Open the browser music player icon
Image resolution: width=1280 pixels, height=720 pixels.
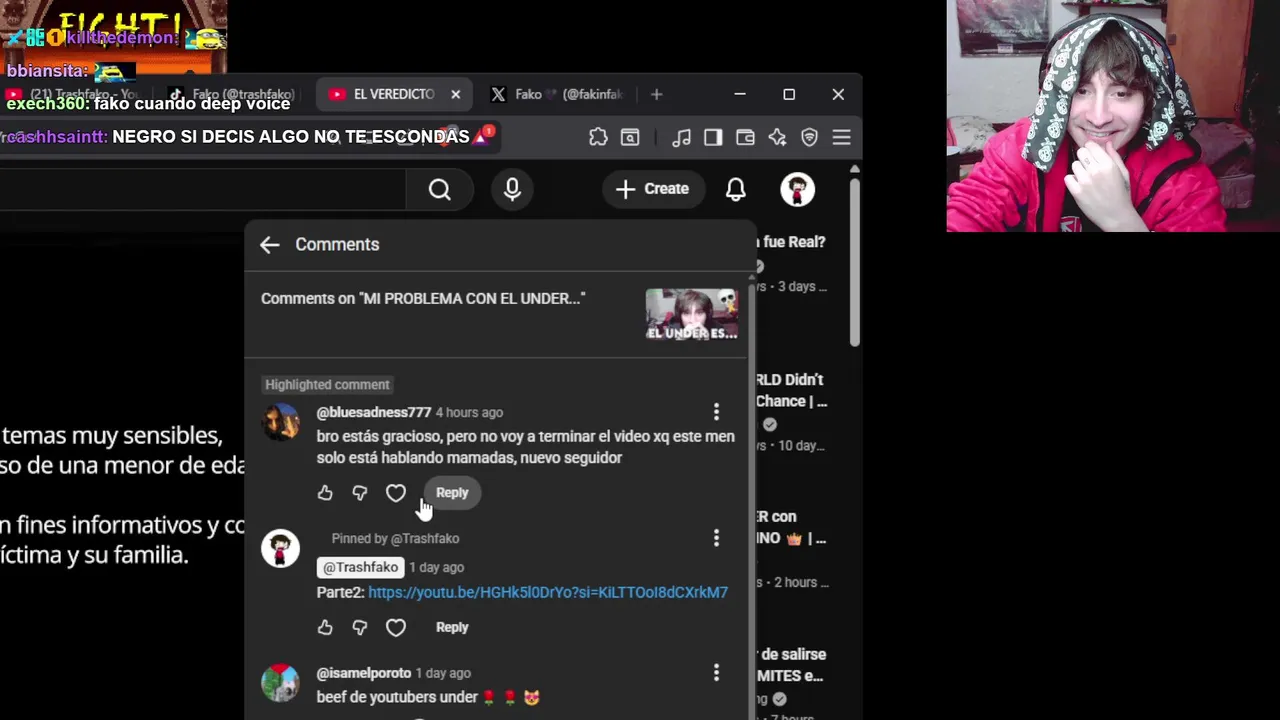click(682, 137)
